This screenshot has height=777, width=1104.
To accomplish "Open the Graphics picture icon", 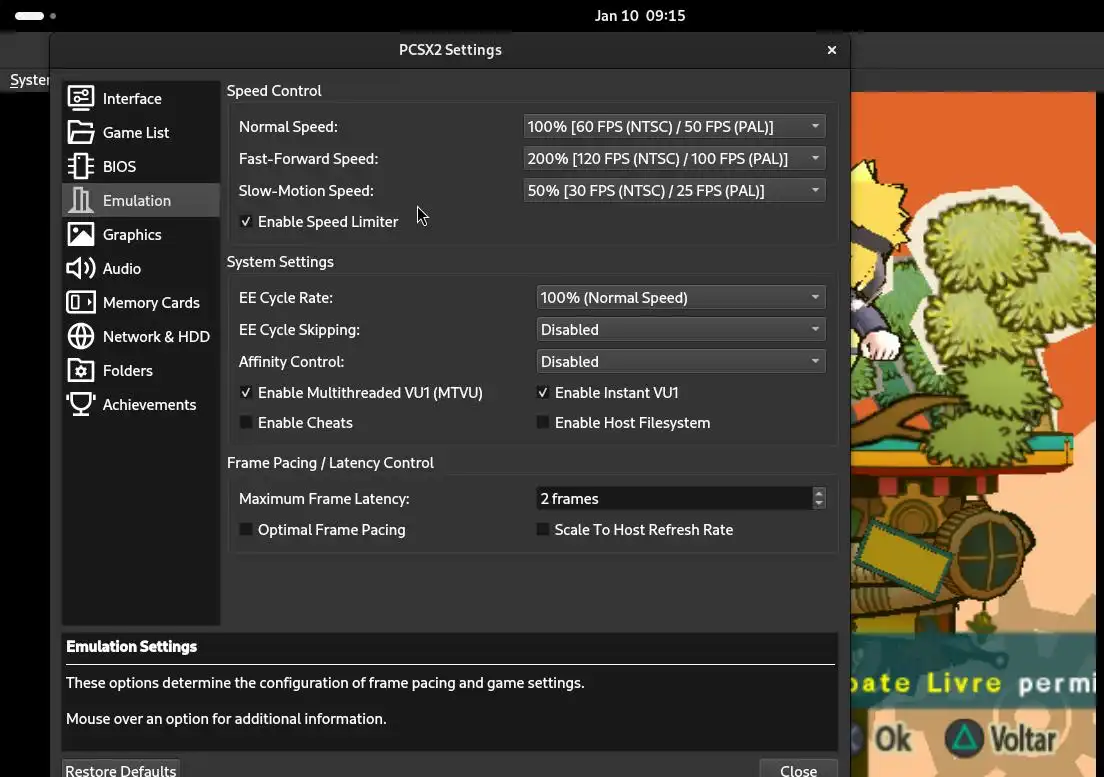I will 80,234.
